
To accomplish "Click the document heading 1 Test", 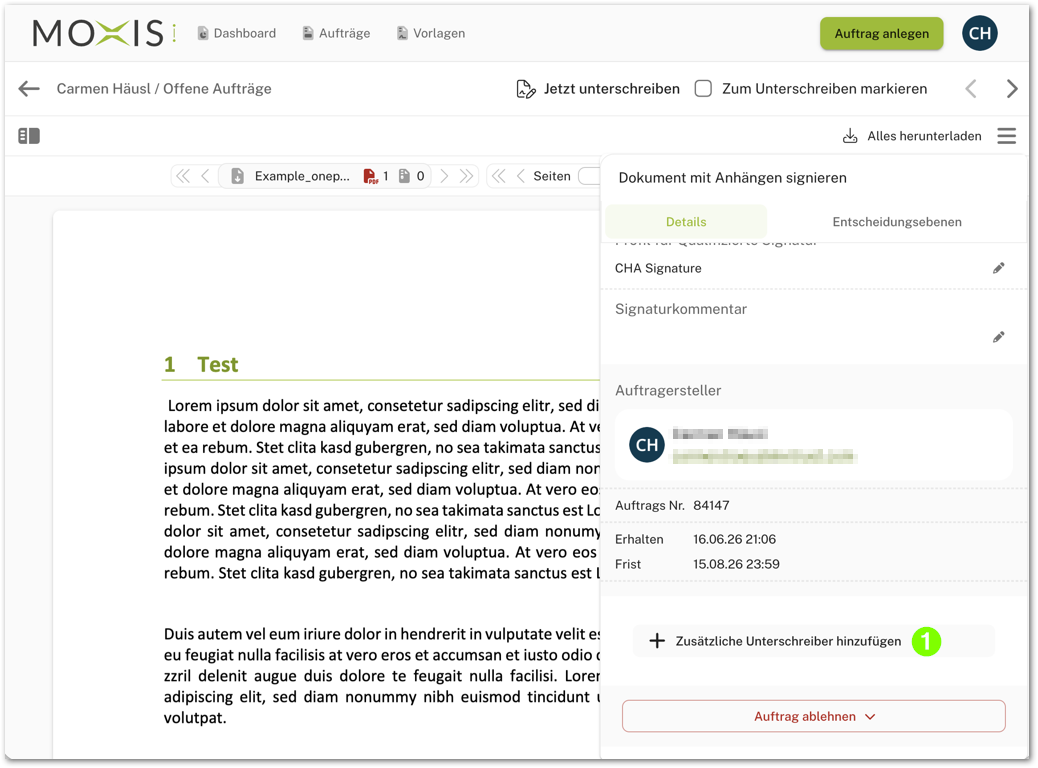I will [201, 364].
